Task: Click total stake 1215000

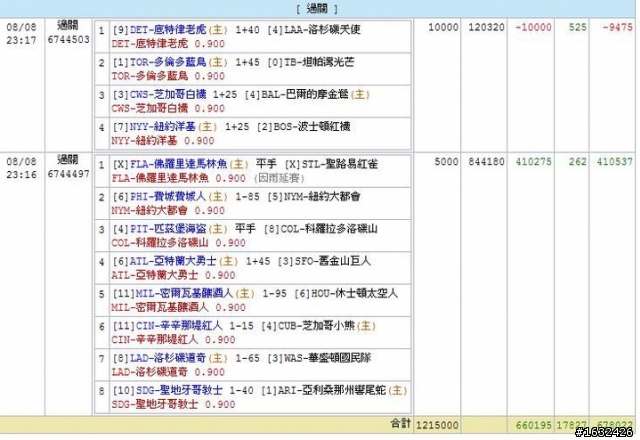Action: tap(437, 425)
